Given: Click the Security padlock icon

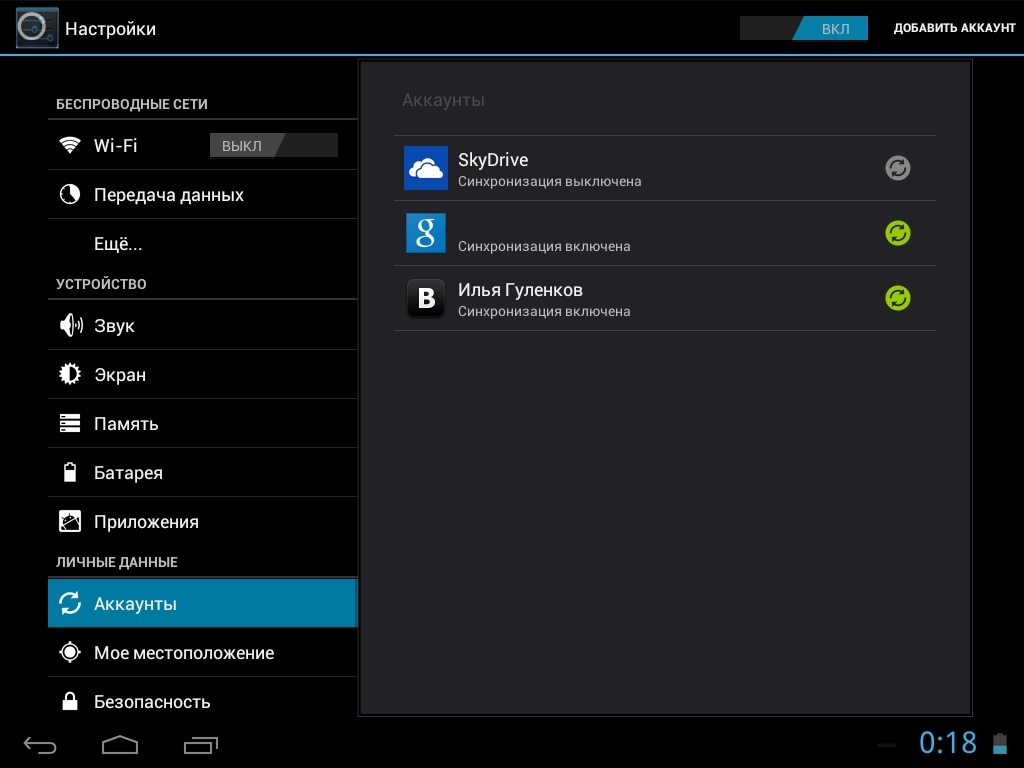Looking at the screenshot, I should coord(70,701).
